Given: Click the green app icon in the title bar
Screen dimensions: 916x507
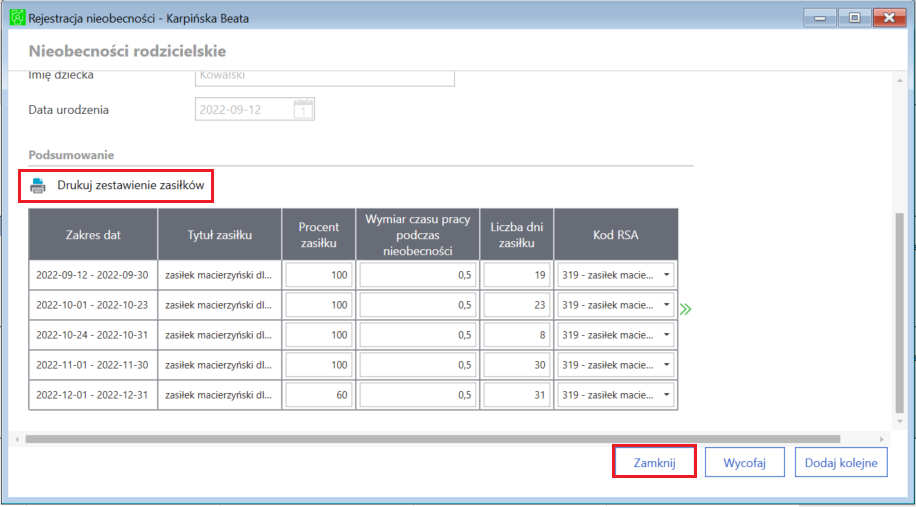Looking at the screenshot, I should (x=19, y=18).
